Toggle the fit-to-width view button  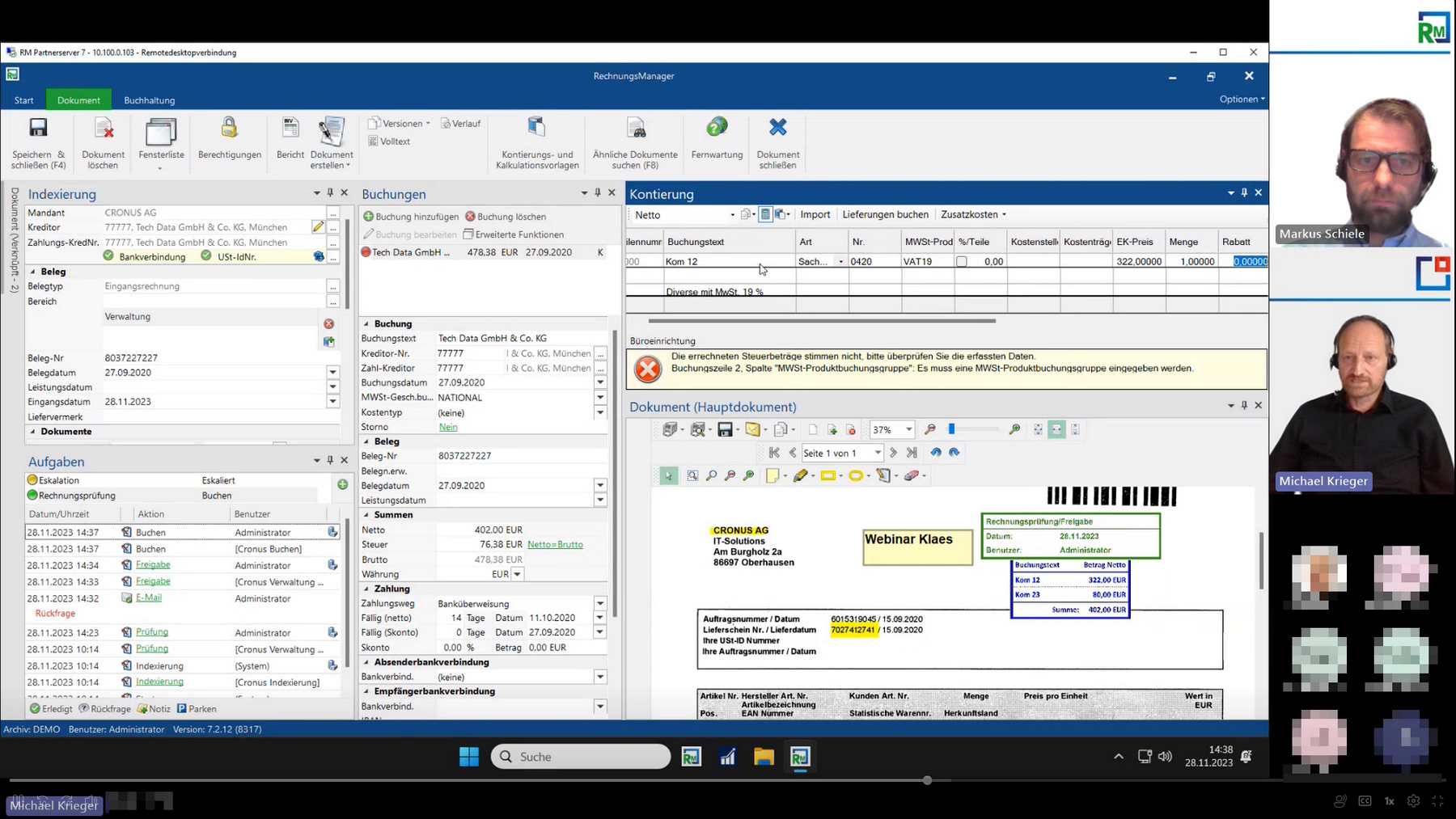click(1056, 429)
